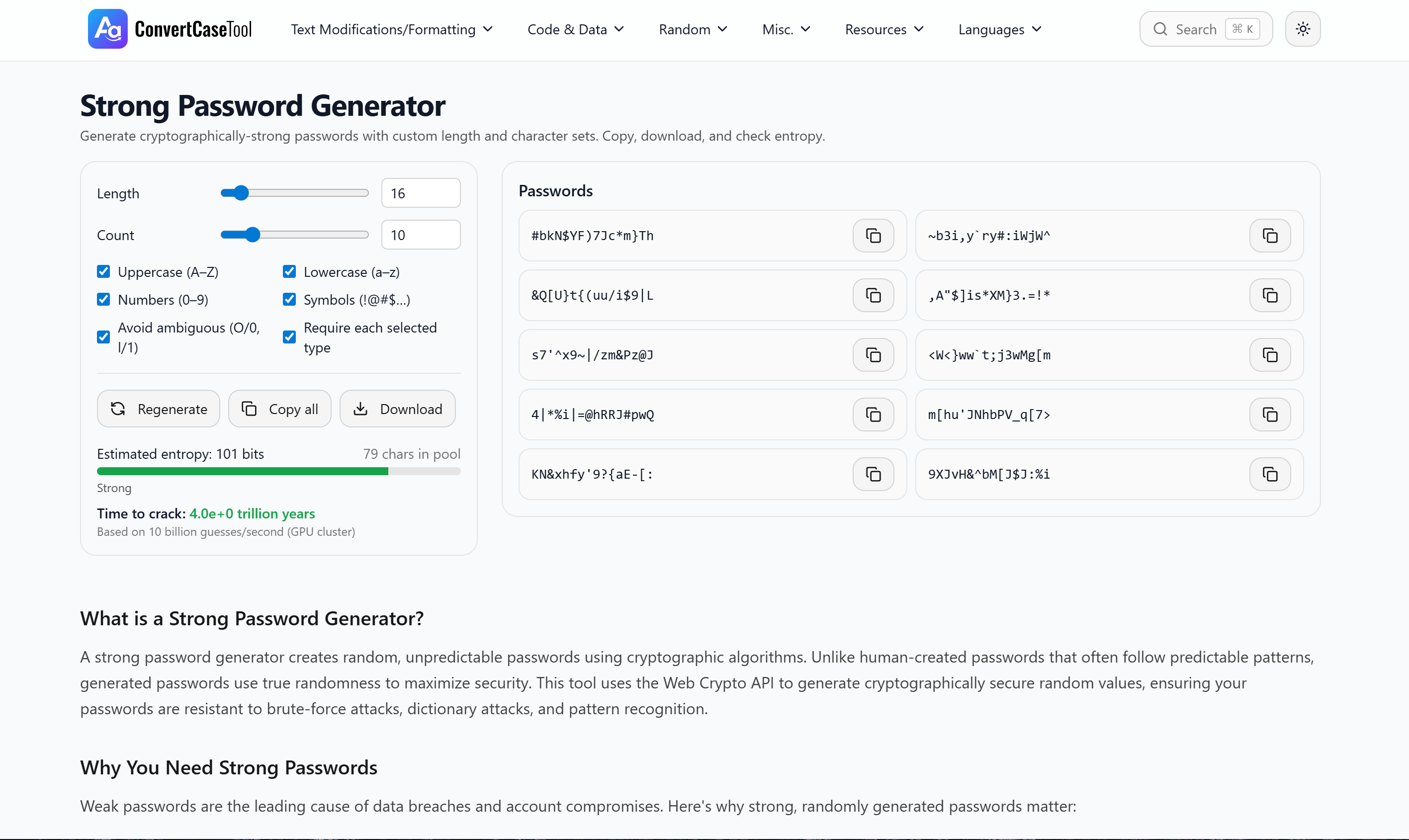Viewport: 1409px width, 840px height.
Task: Open the Resources menu
Action: click(x=883, y=29)
